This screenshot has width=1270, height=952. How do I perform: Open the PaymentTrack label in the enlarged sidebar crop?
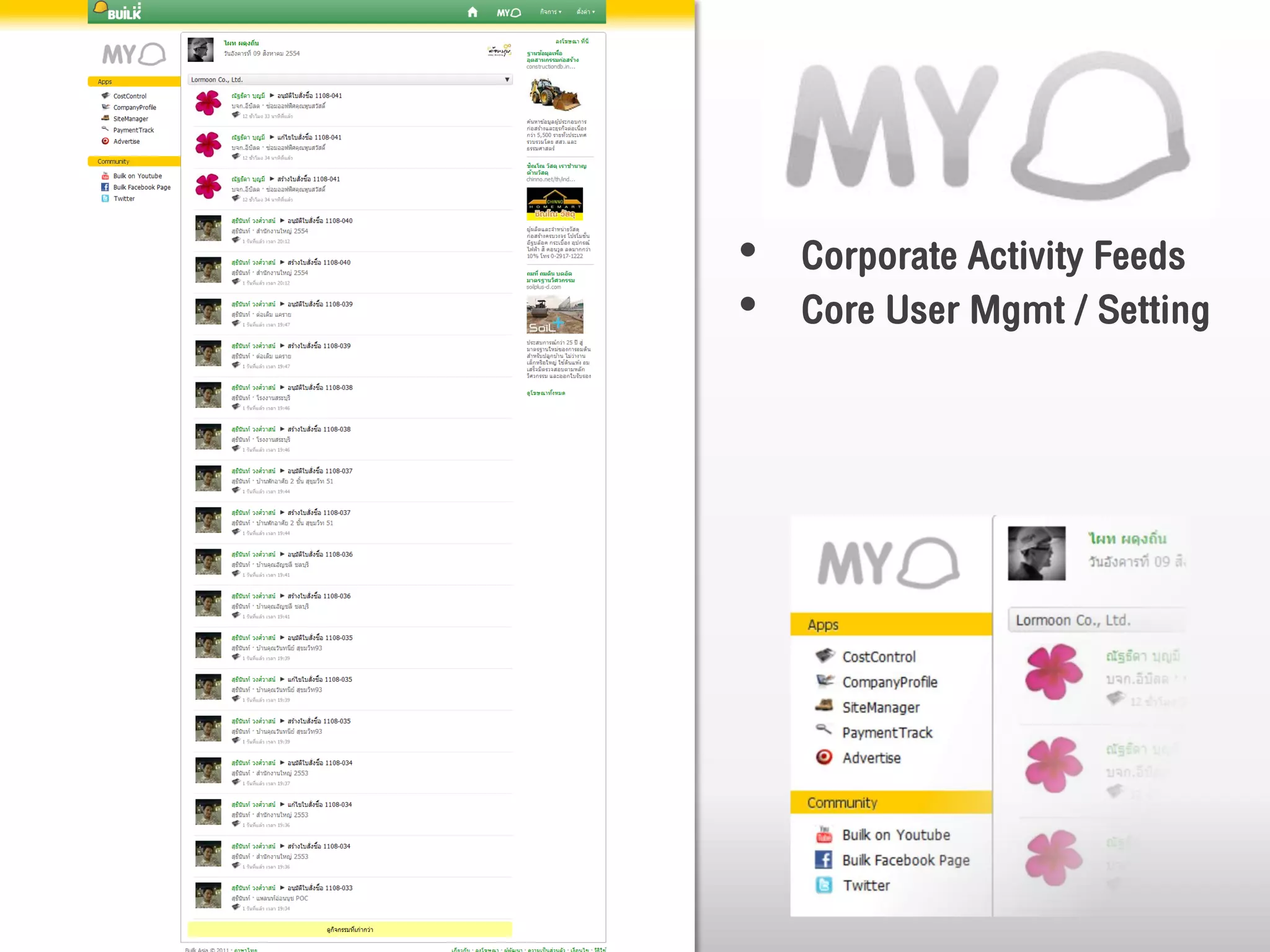(887, 733)
